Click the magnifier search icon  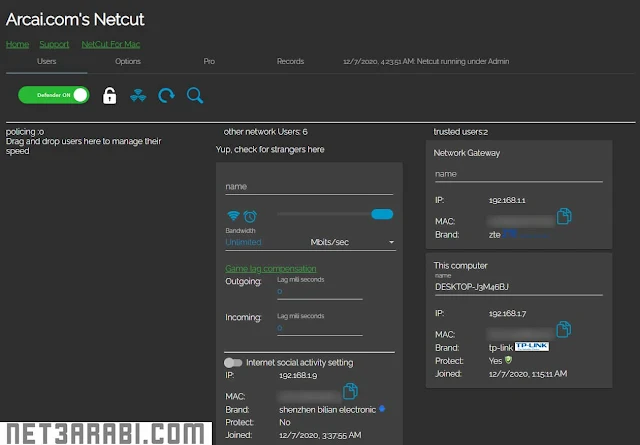[x=195, y=96]
